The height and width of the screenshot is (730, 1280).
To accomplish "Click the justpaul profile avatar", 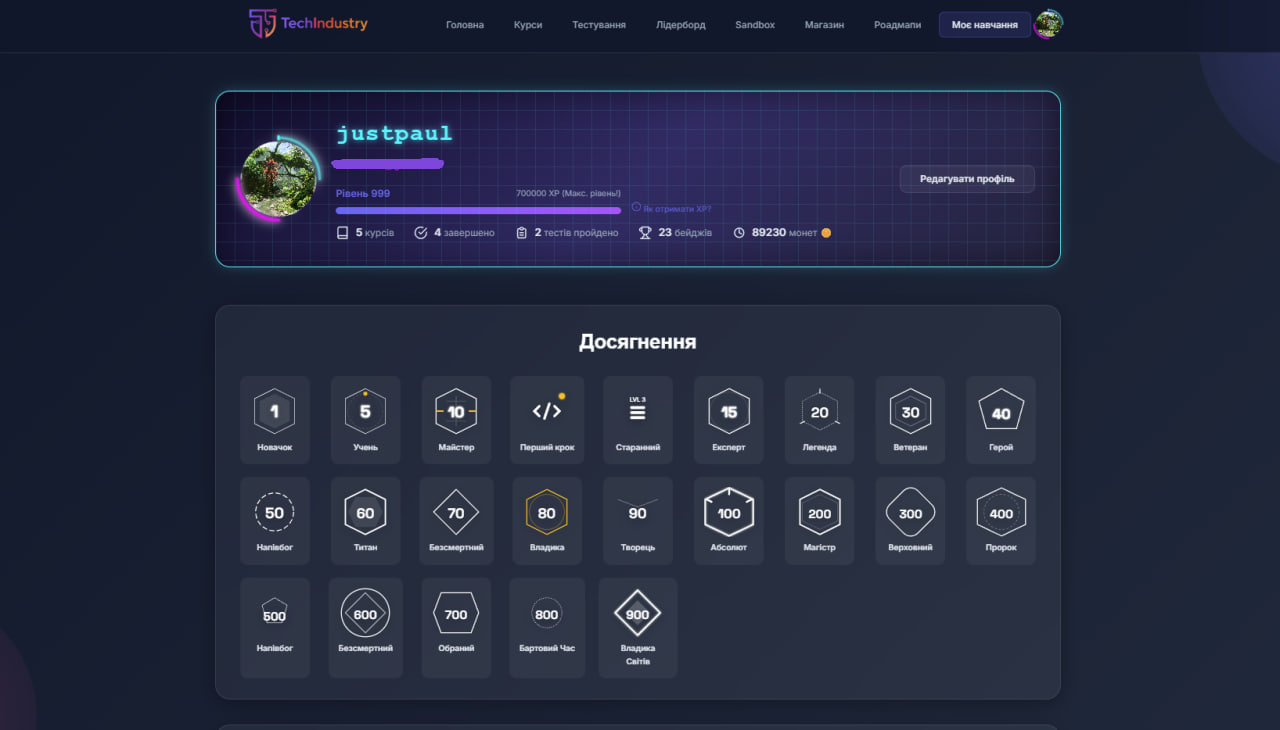I will coord(278,178).
